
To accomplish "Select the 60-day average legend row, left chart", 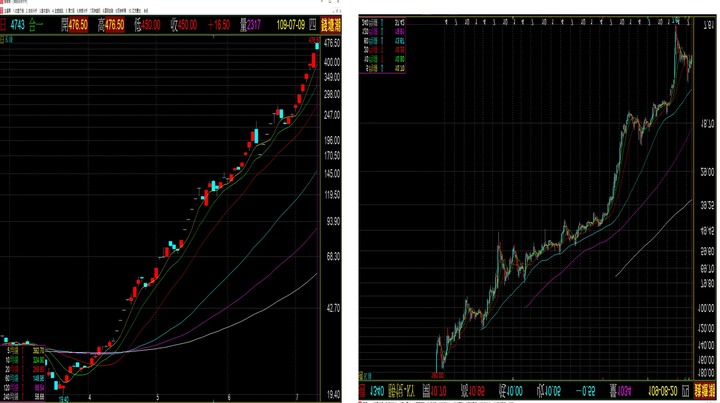I will (23, 378).
